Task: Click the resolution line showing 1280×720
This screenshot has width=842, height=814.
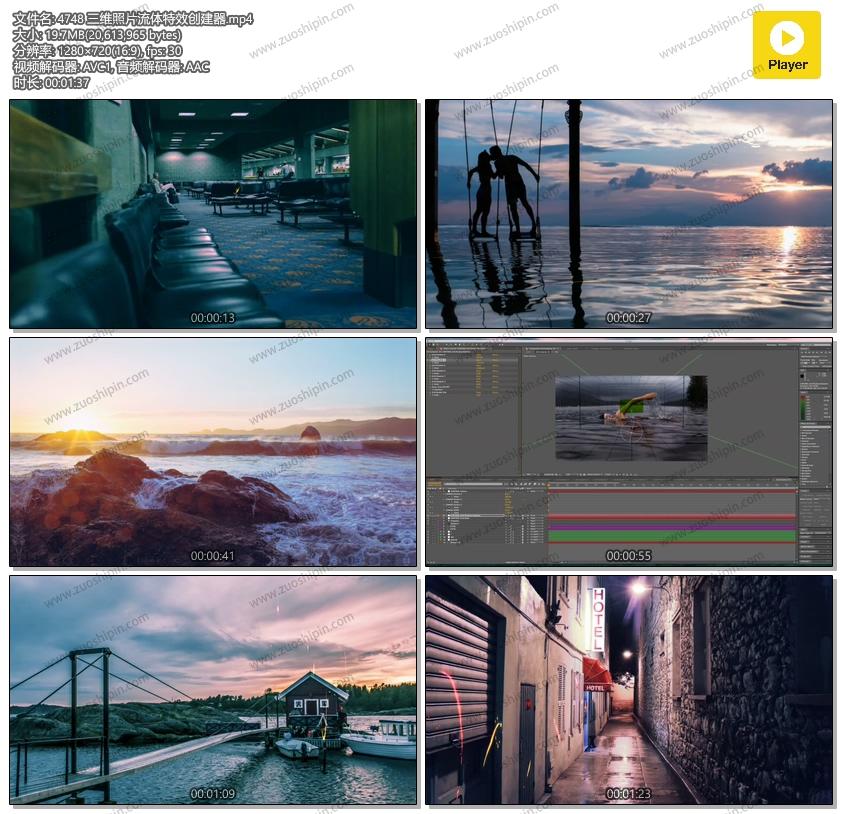Action: [97, 51]
